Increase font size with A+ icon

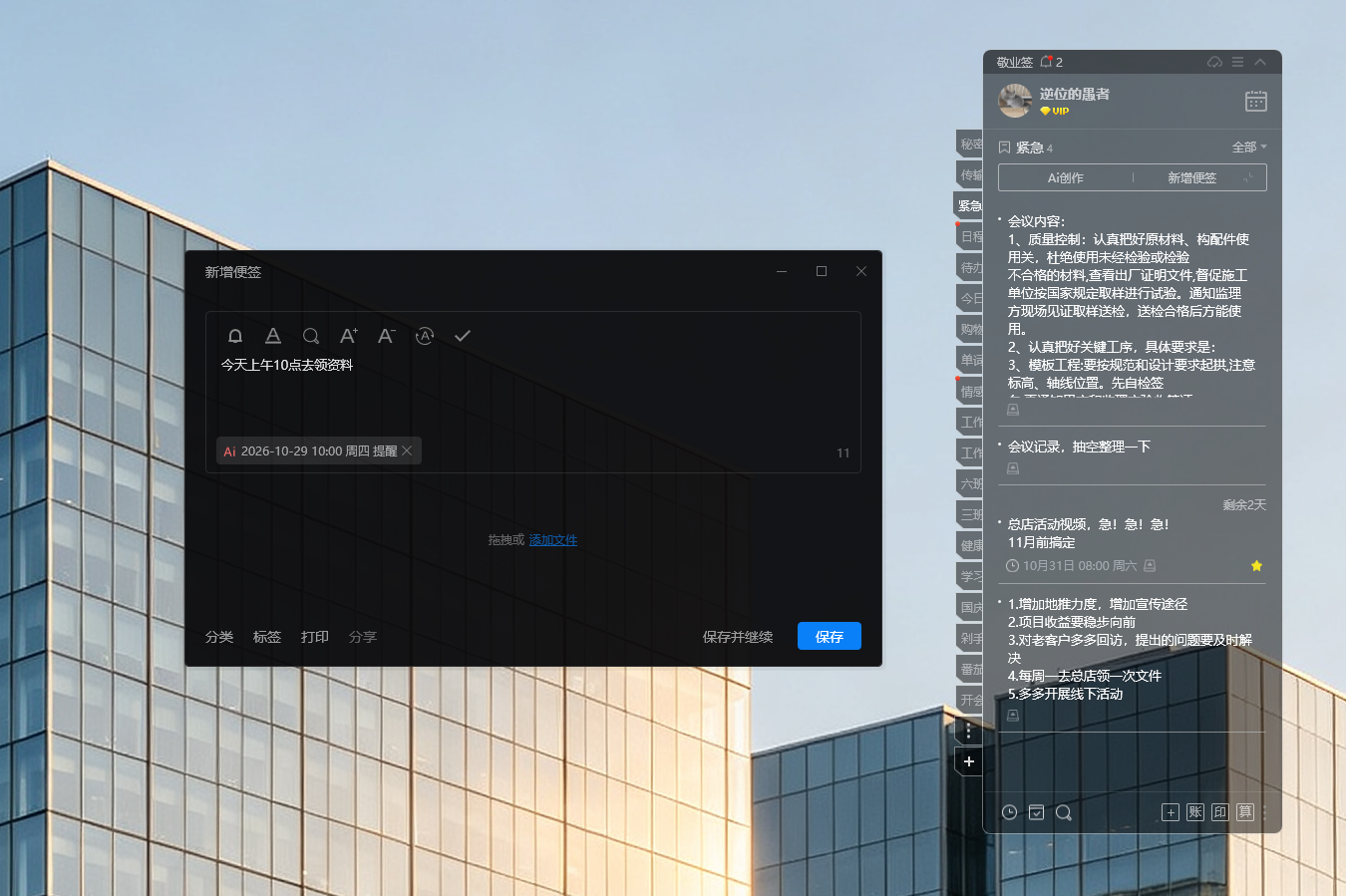(x=348, y=336)
